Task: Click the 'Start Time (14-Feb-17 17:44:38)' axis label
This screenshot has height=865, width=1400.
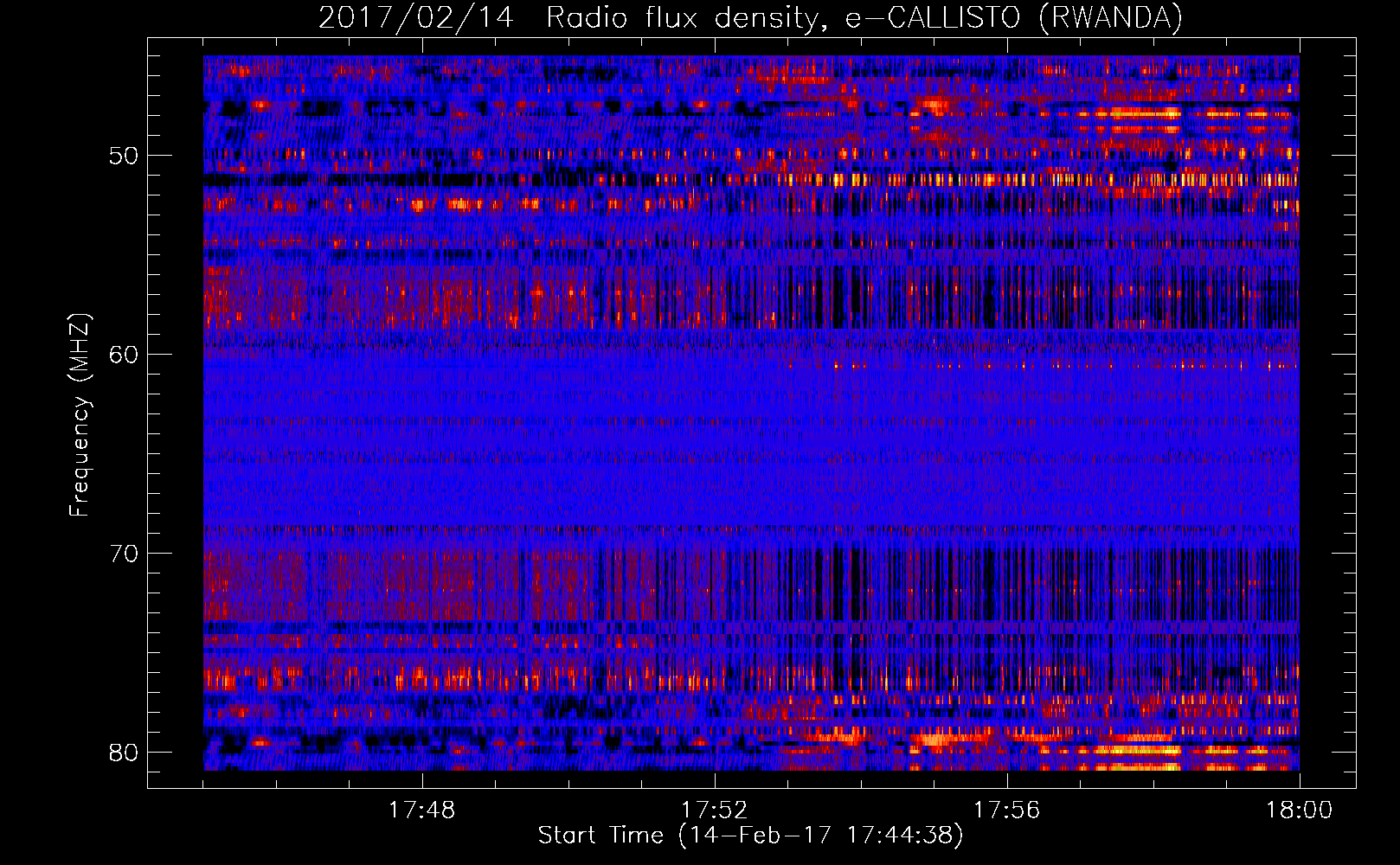Action: 750,836
